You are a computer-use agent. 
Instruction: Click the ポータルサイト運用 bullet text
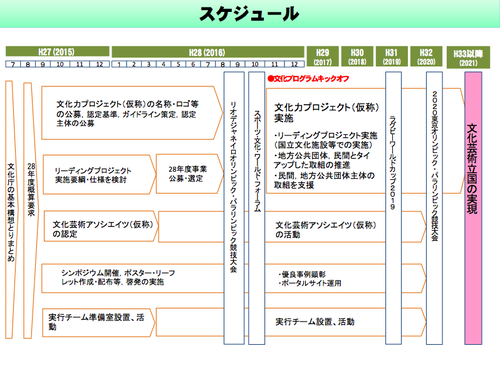[310, 283]
